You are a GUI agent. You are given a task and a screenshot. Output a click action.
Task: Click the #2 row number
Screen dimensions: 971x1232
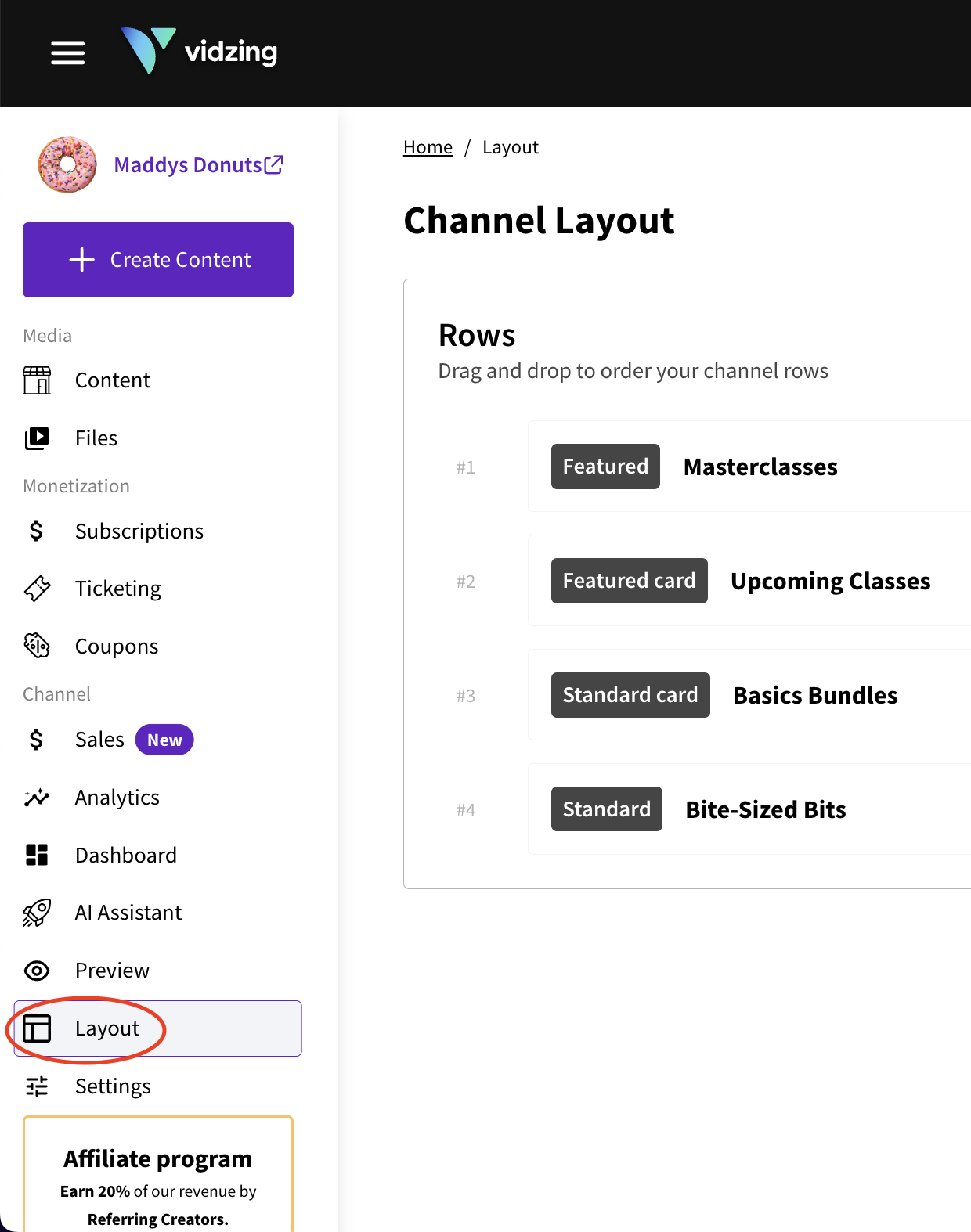[x=466, y=582]
